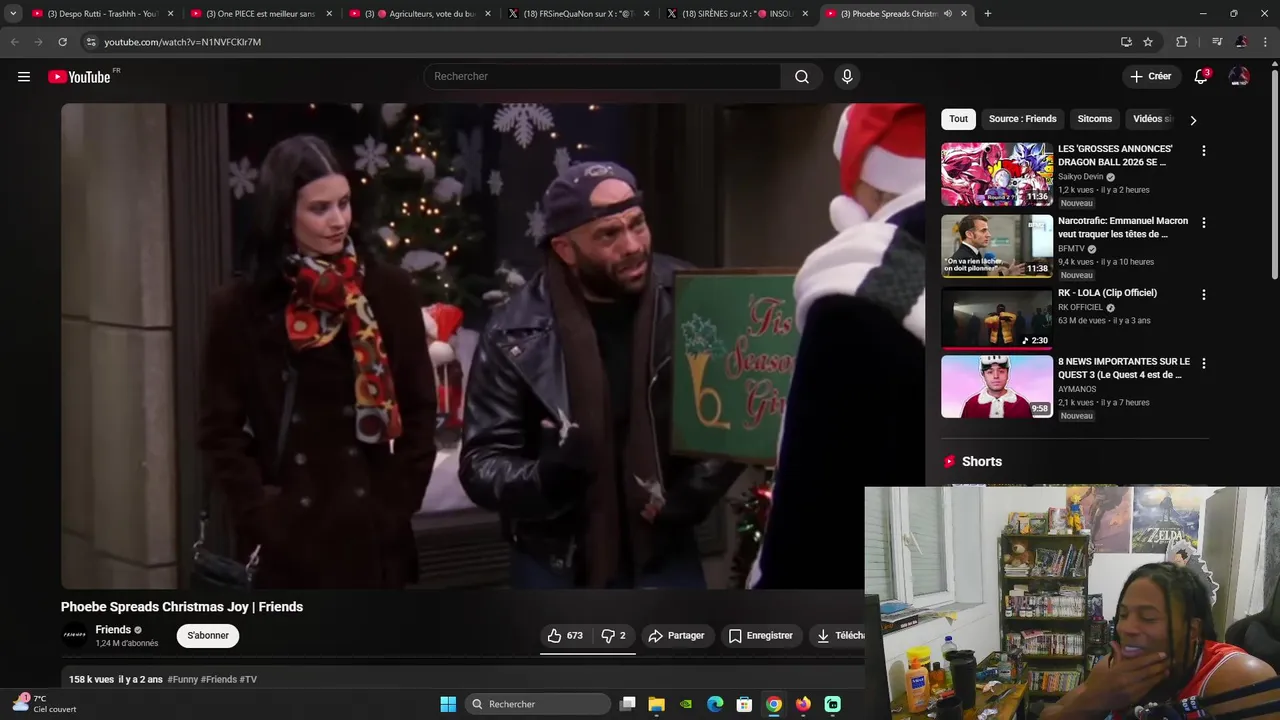Viewport: 1280px width, 720px height.
Task: Open Microsoft Edge from the taskbar
Action: pyautogui.click(x=715, y=704)
